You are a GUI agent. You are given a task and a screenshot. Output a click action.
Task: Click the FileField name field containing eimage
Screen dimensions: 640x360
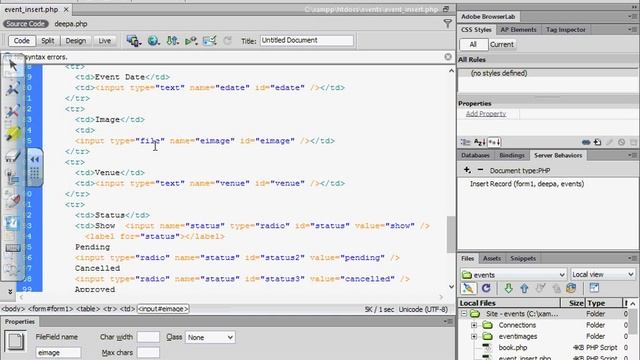[58, 353]
